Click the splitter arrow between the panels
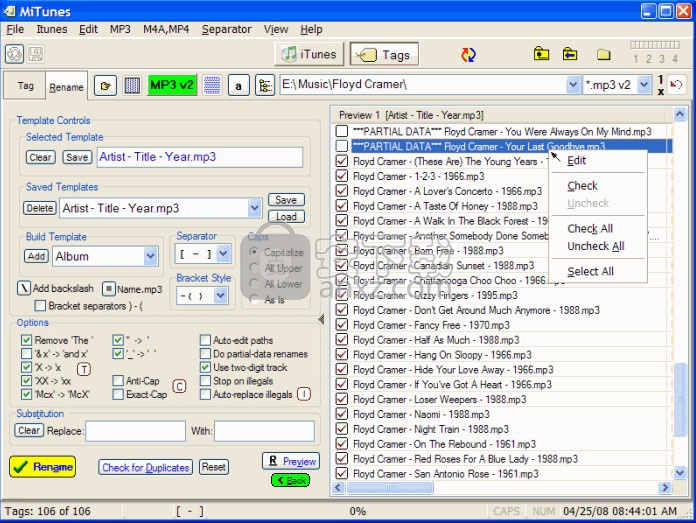Viewport: 696px width, 523px height. (321, 319)
